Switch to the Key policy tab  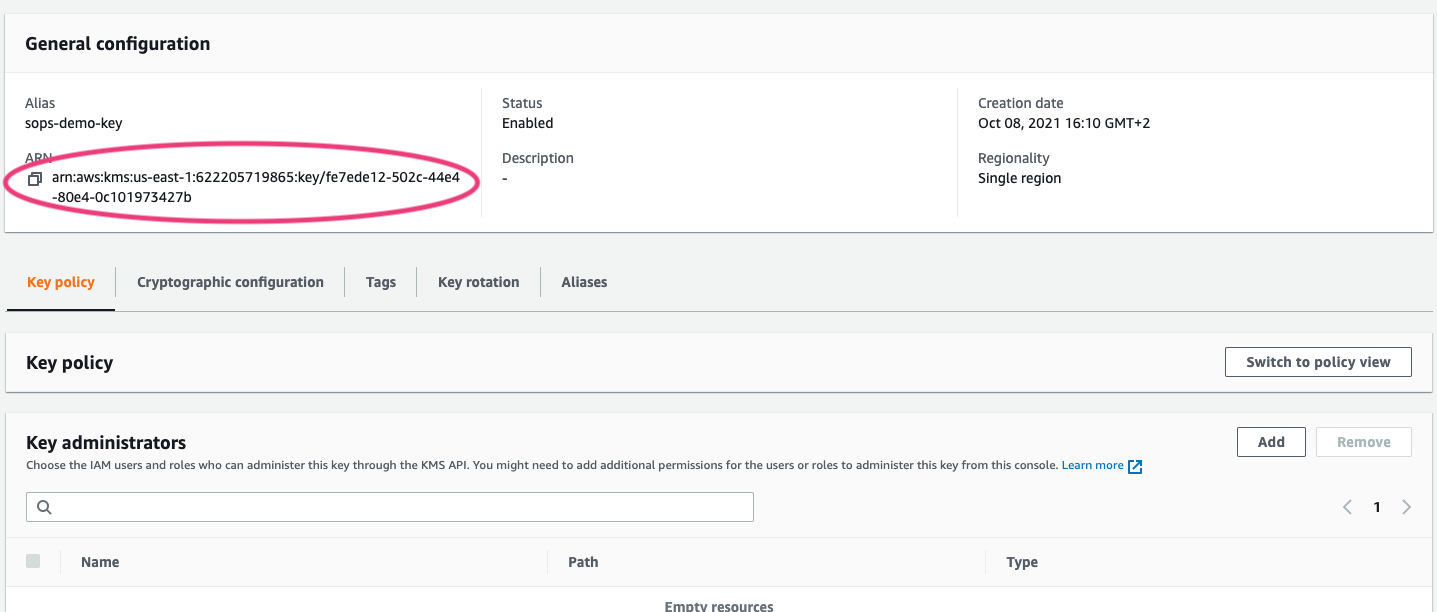tap(61, 282)
